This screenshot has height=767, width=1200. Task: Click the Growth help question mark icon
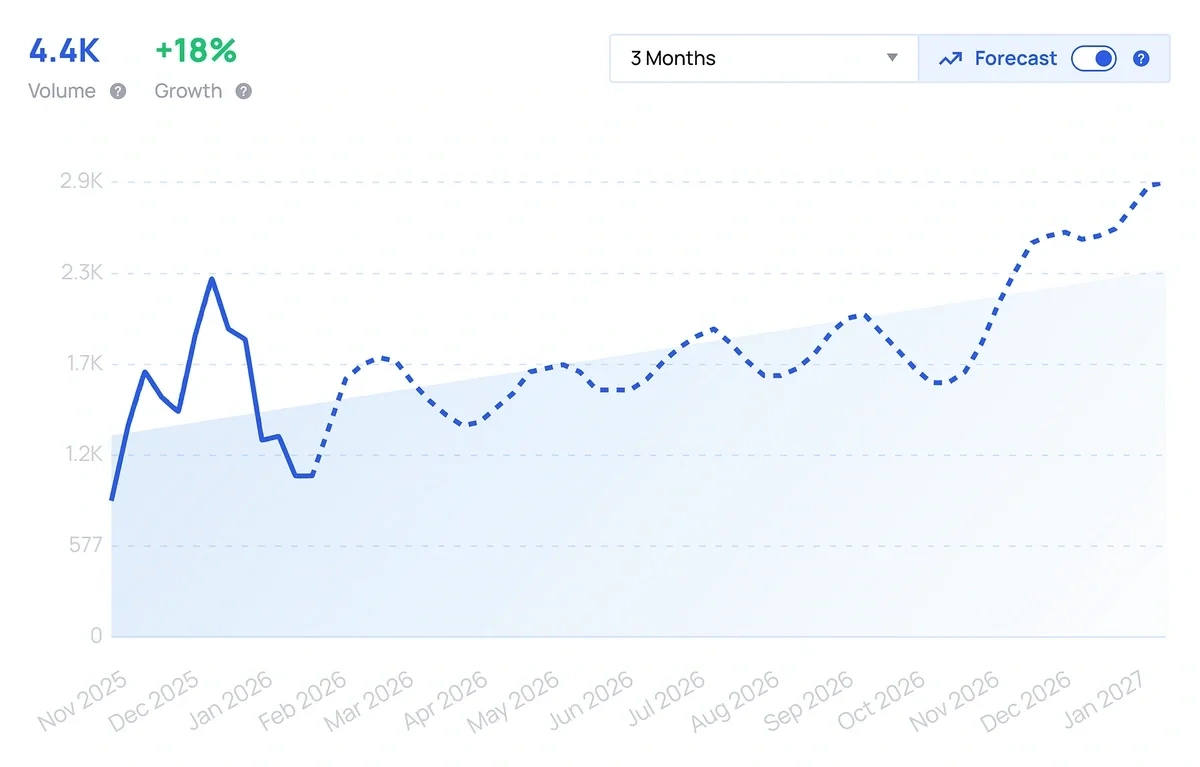[243, 91]
